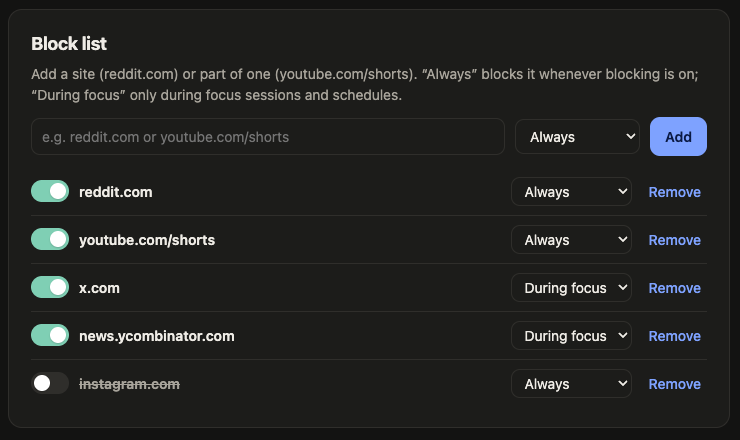This screenshot has height=440, width=740.
Task: Remove news.ycombinator.com entry
Action: pos(674,336)
